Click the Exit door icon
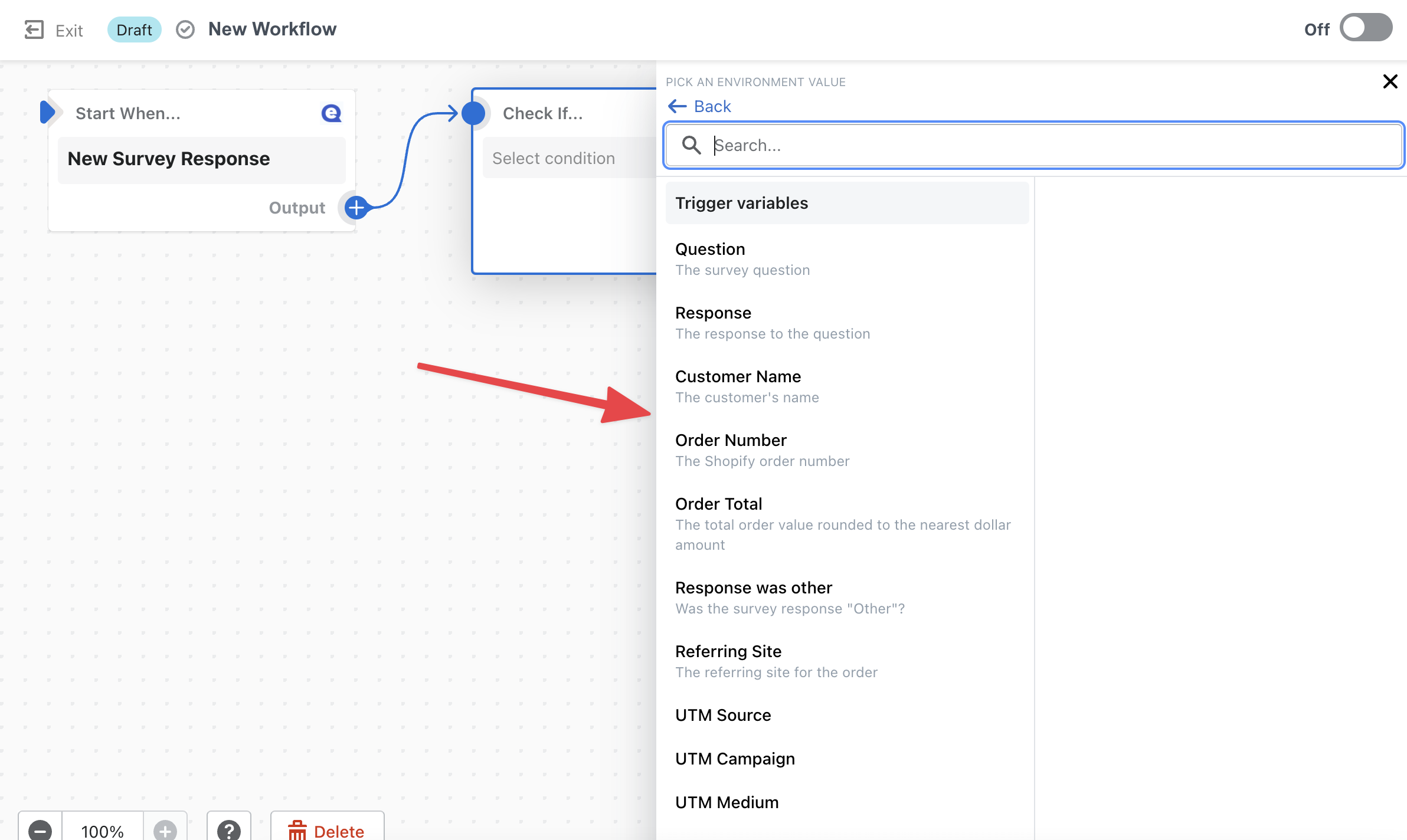1407x840 pixels. (34, 29)
